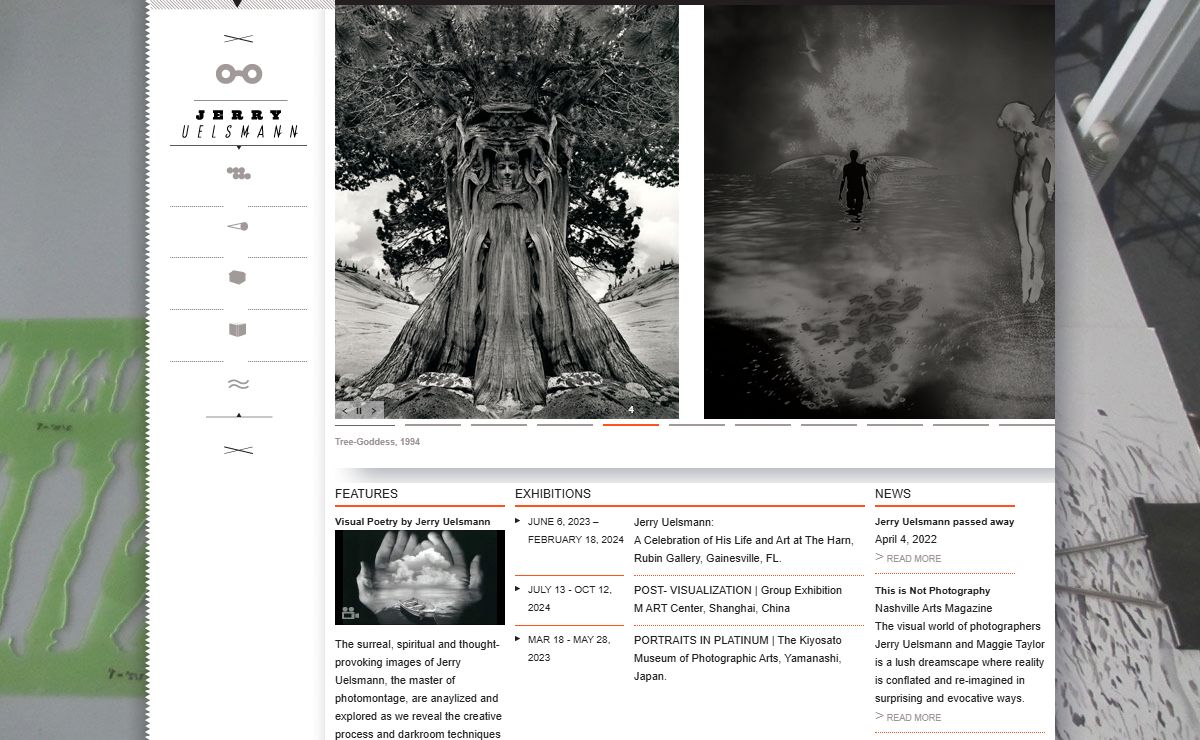Screen dimensions: 1200x740
Task: Click 'Nashville Arts Magazine' text
Action: [x=934, y=608]
